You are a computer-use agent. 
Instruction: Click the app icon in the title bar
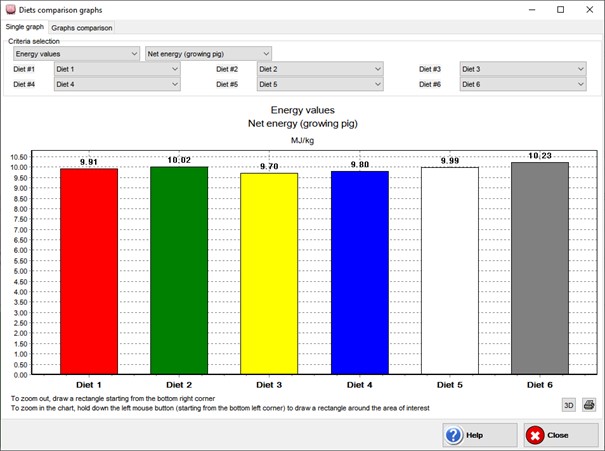(10, 10)
